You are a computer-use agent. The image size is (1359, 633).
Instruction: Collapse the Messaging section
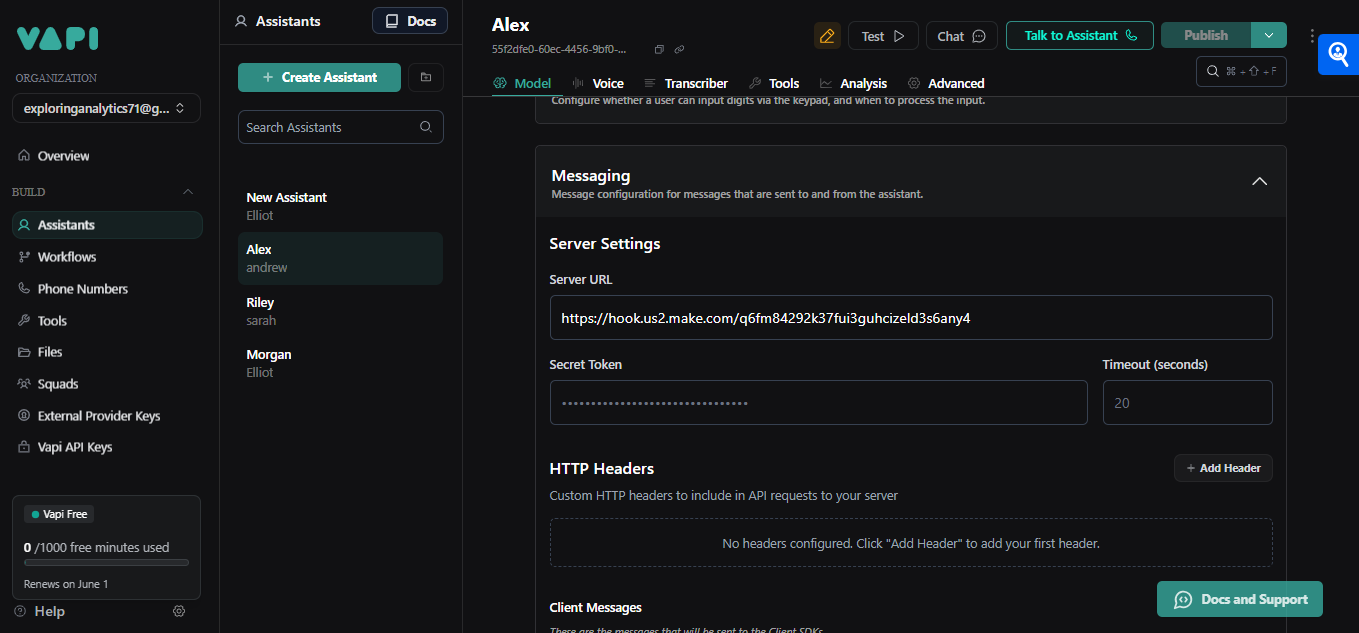coord(1259,181)
